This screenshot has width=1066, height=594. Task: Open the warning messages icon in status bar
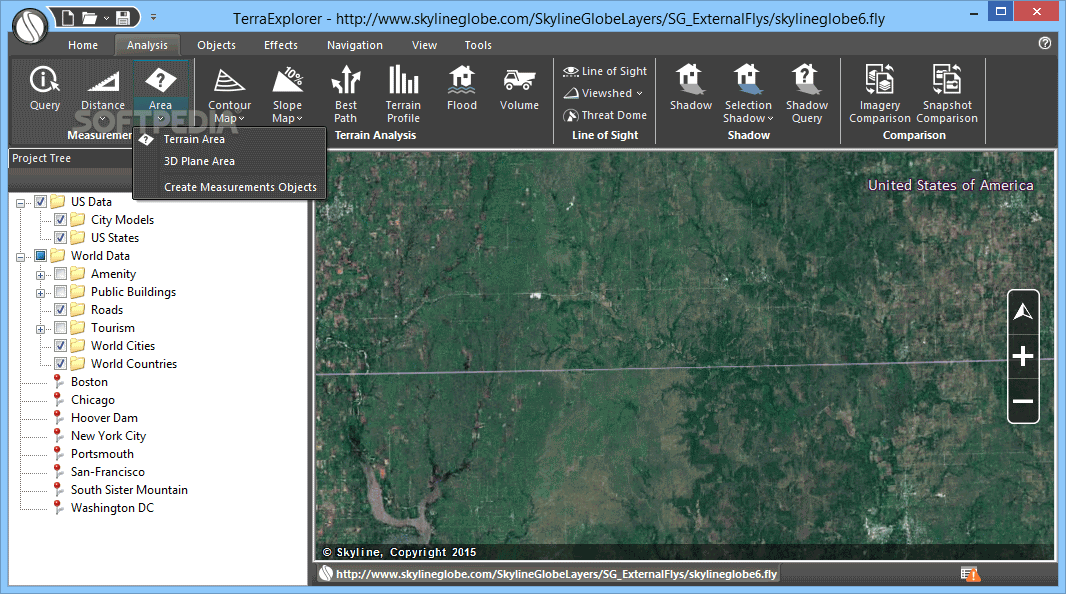point(970,574)
